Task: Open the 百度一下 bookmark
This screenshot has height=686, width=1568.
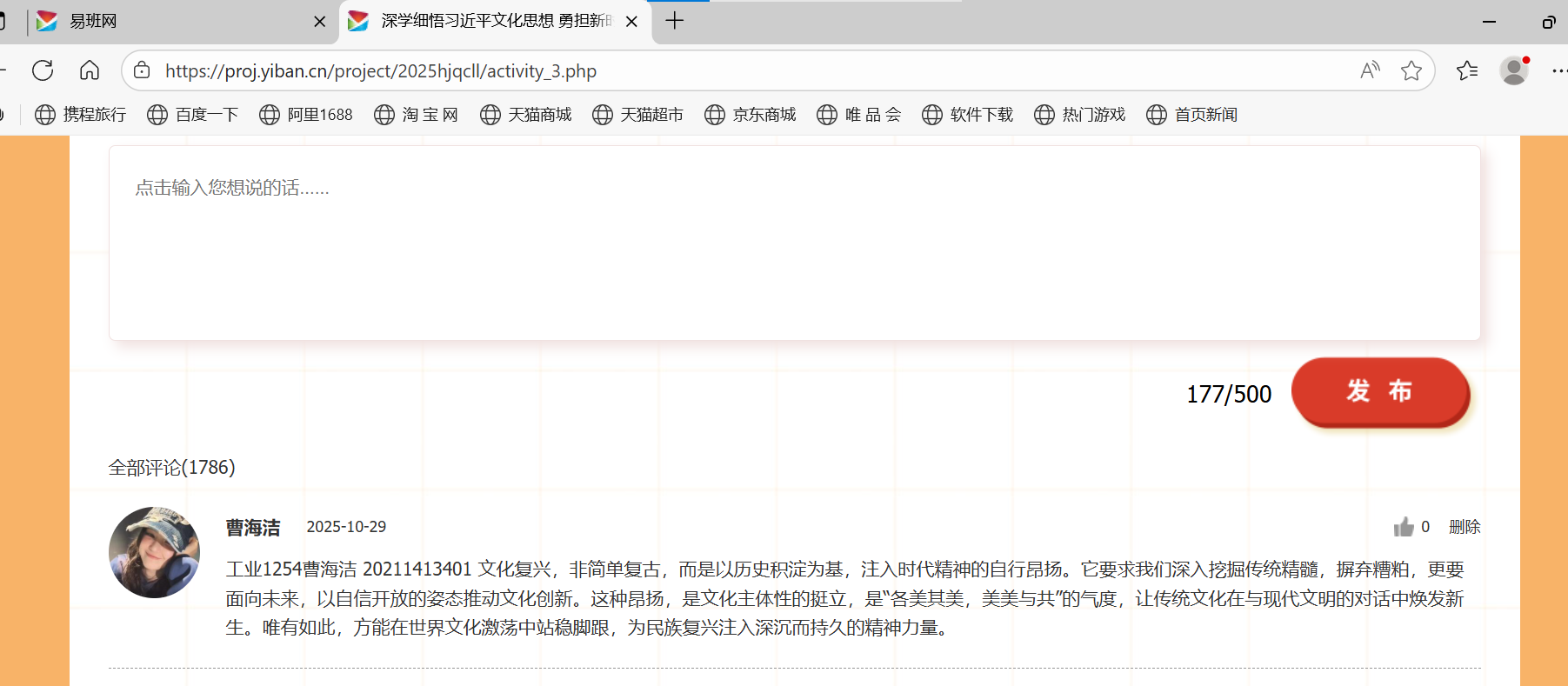Action: point(192,115)
